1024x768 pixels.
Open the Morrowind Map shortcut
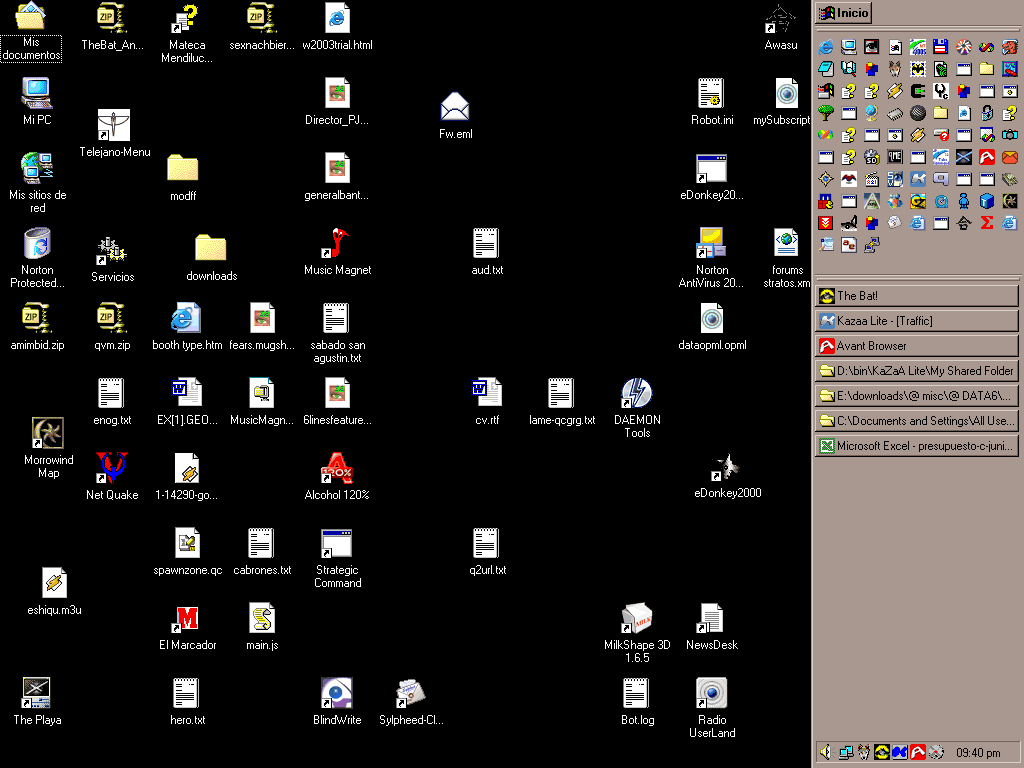pos(48,433)
